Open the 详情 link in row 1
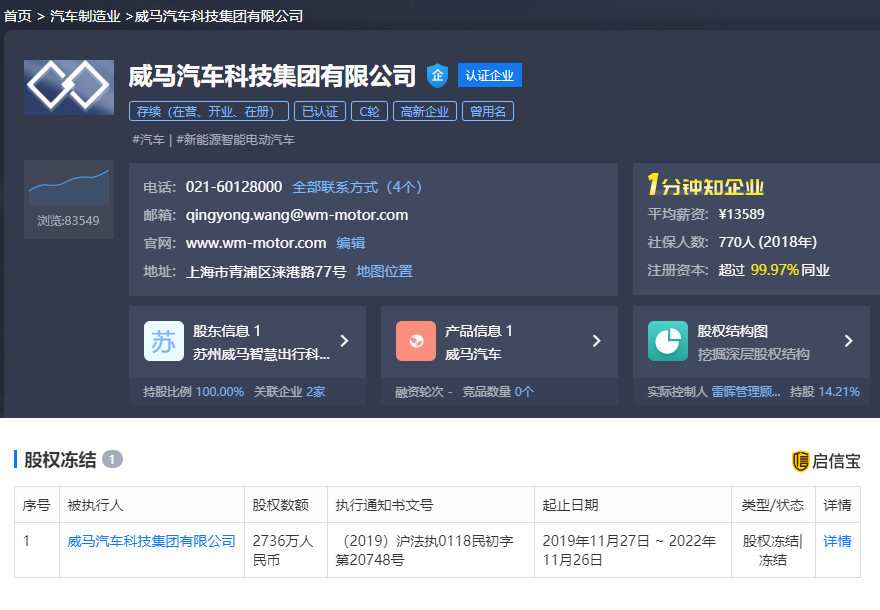Viewport: 880px width, 610px height. (837, 541)
